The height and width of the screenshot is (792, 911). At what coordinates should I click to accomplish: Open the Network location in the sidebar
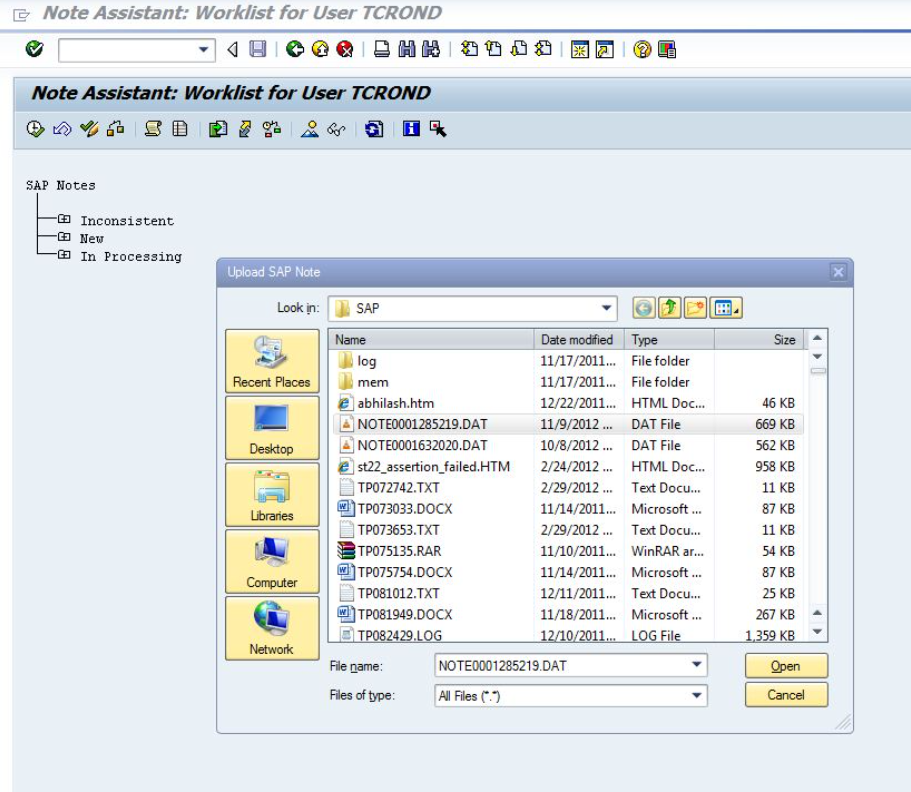point(272,629)
